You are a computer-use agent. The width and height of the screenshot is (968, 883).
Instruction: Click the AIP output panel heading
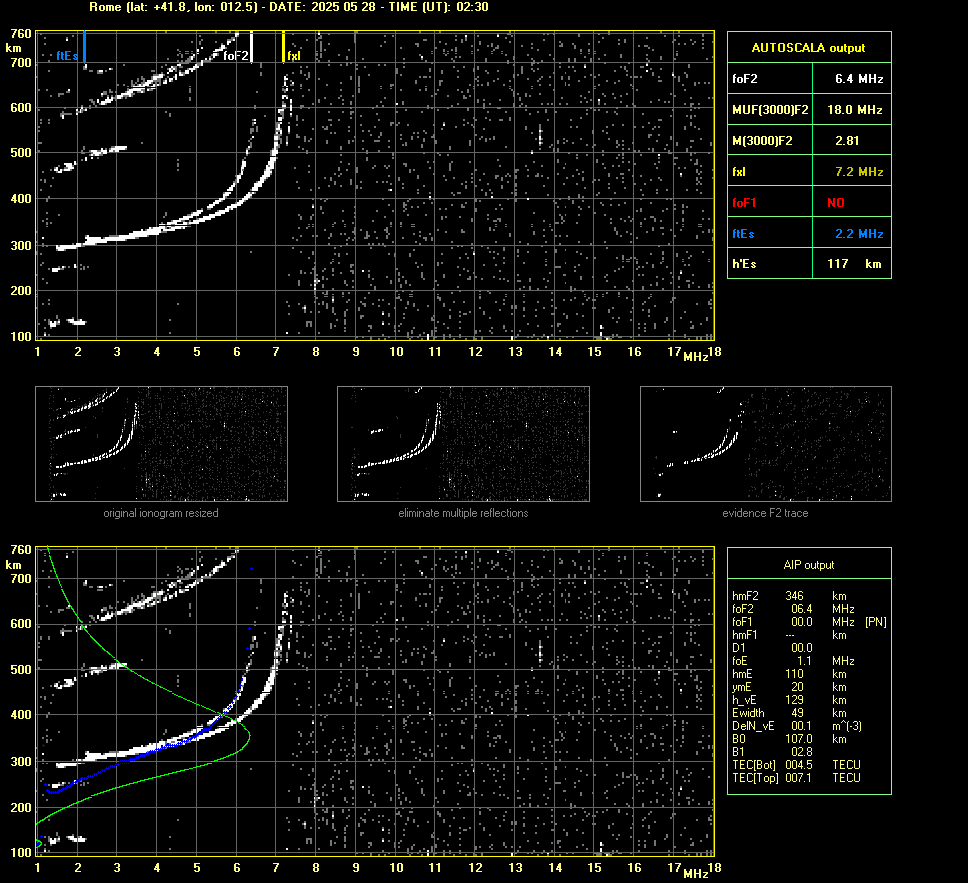click(809, 565)
